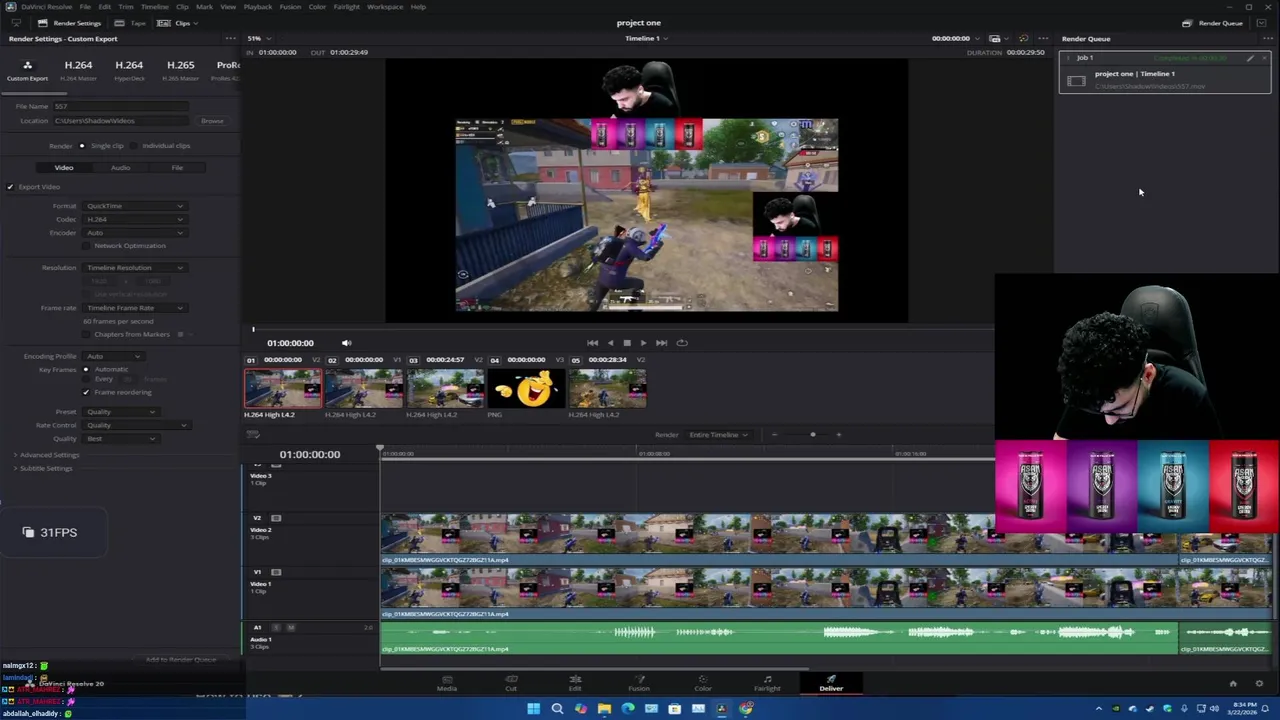The height and width of the screenshot is (720, 1280).
Task: Open the Workspace menu
Action: click(x=385, y=7)
